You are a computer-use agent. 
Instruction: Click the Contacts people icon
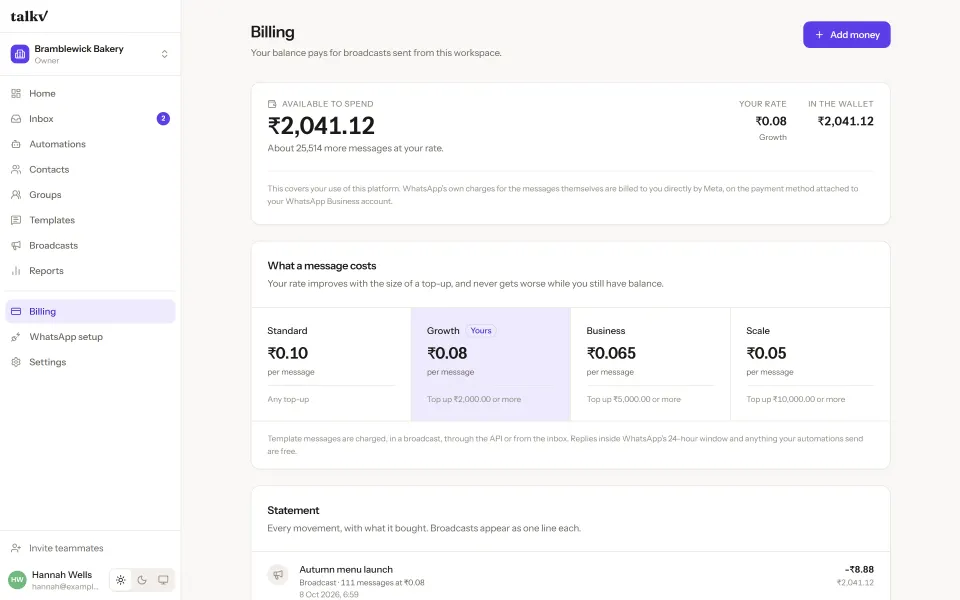click(16, 170)
